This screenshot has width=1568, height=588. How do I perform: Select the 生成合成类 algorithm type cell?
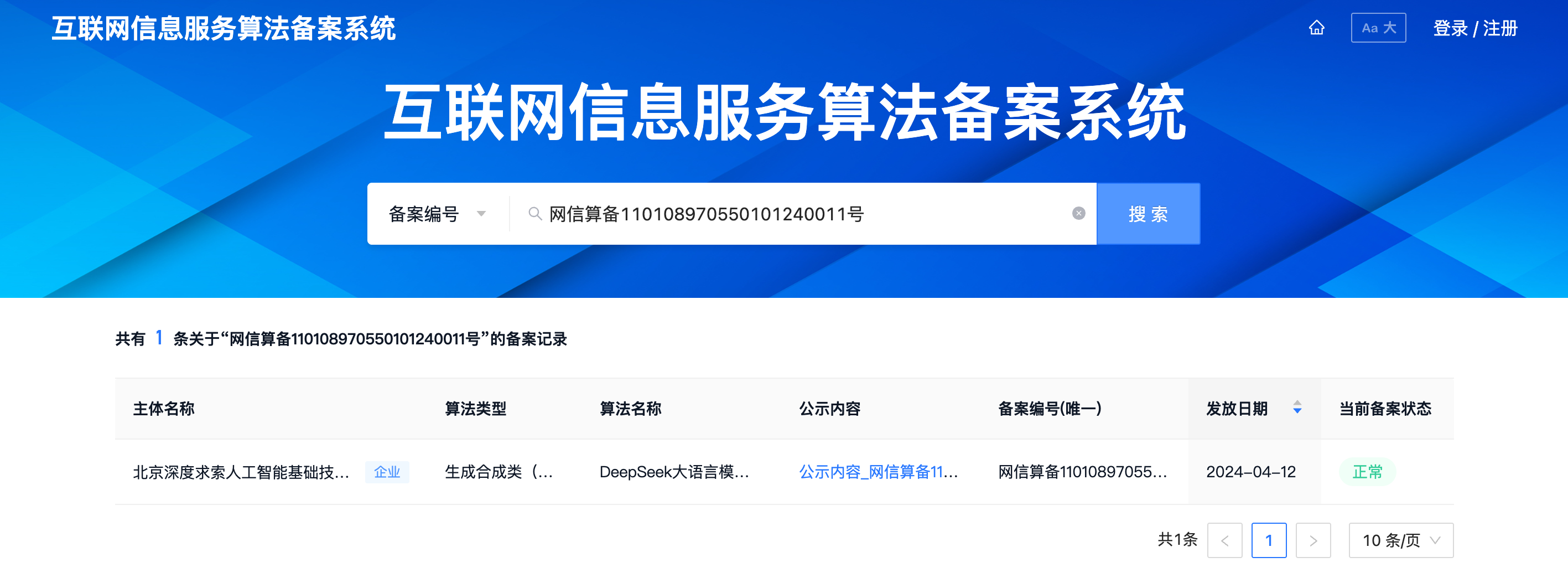(x=499, y=472)
